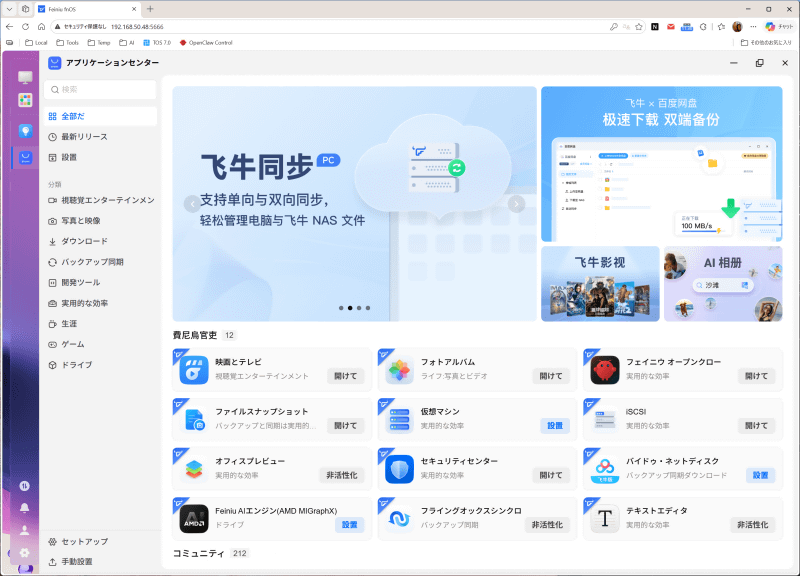
Task: Open the iSCSI app icon
Action: (605, 419)
